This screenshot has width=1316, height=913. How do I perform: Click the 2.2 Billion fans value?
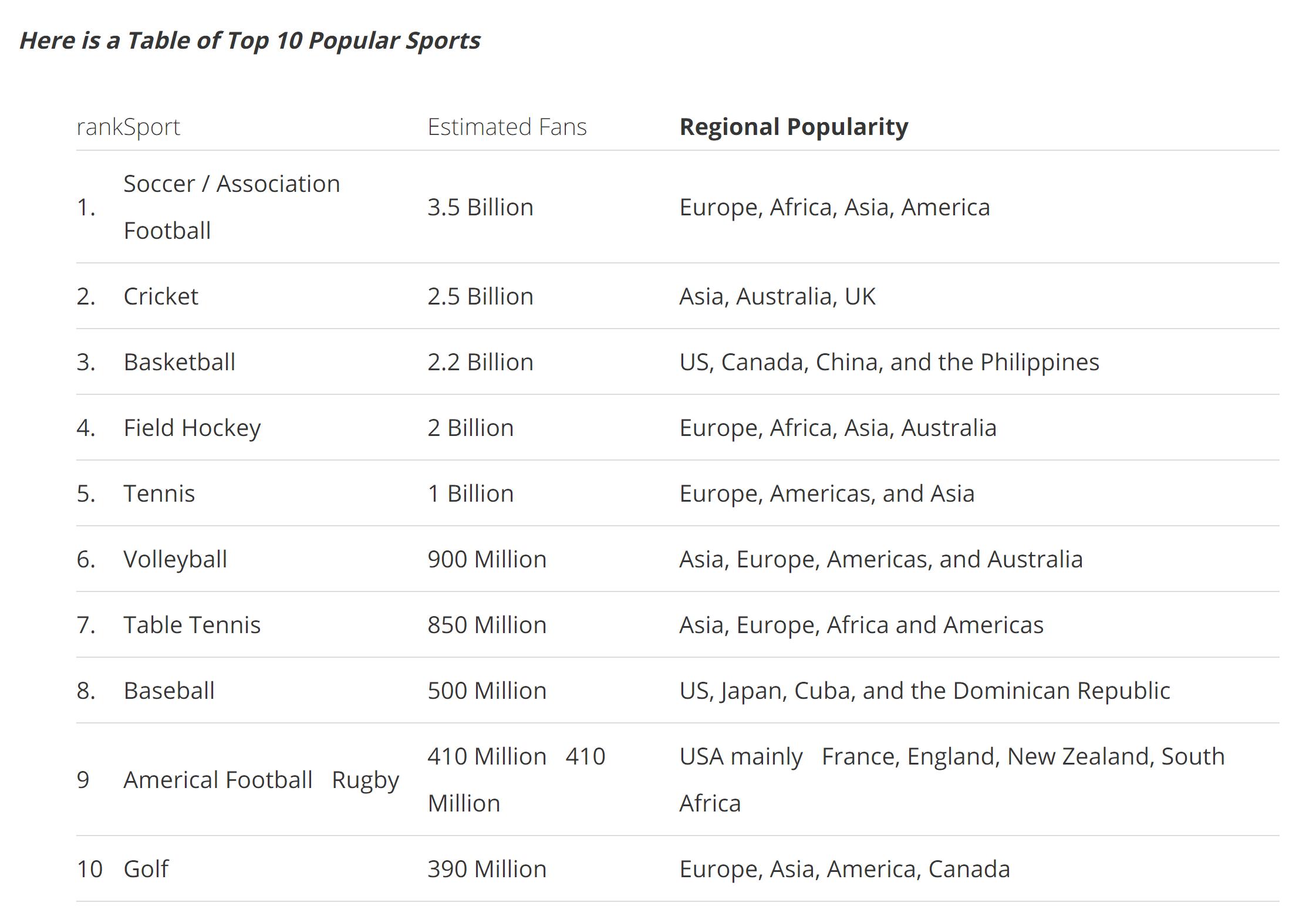tap(480, 362)
